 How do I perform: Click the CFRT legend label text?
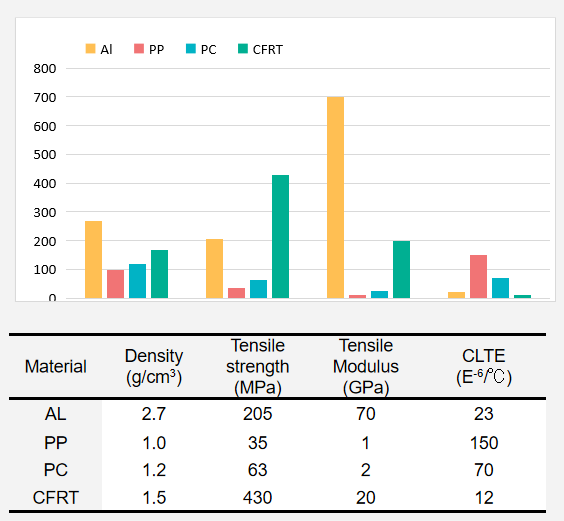[x=268, y=49]
